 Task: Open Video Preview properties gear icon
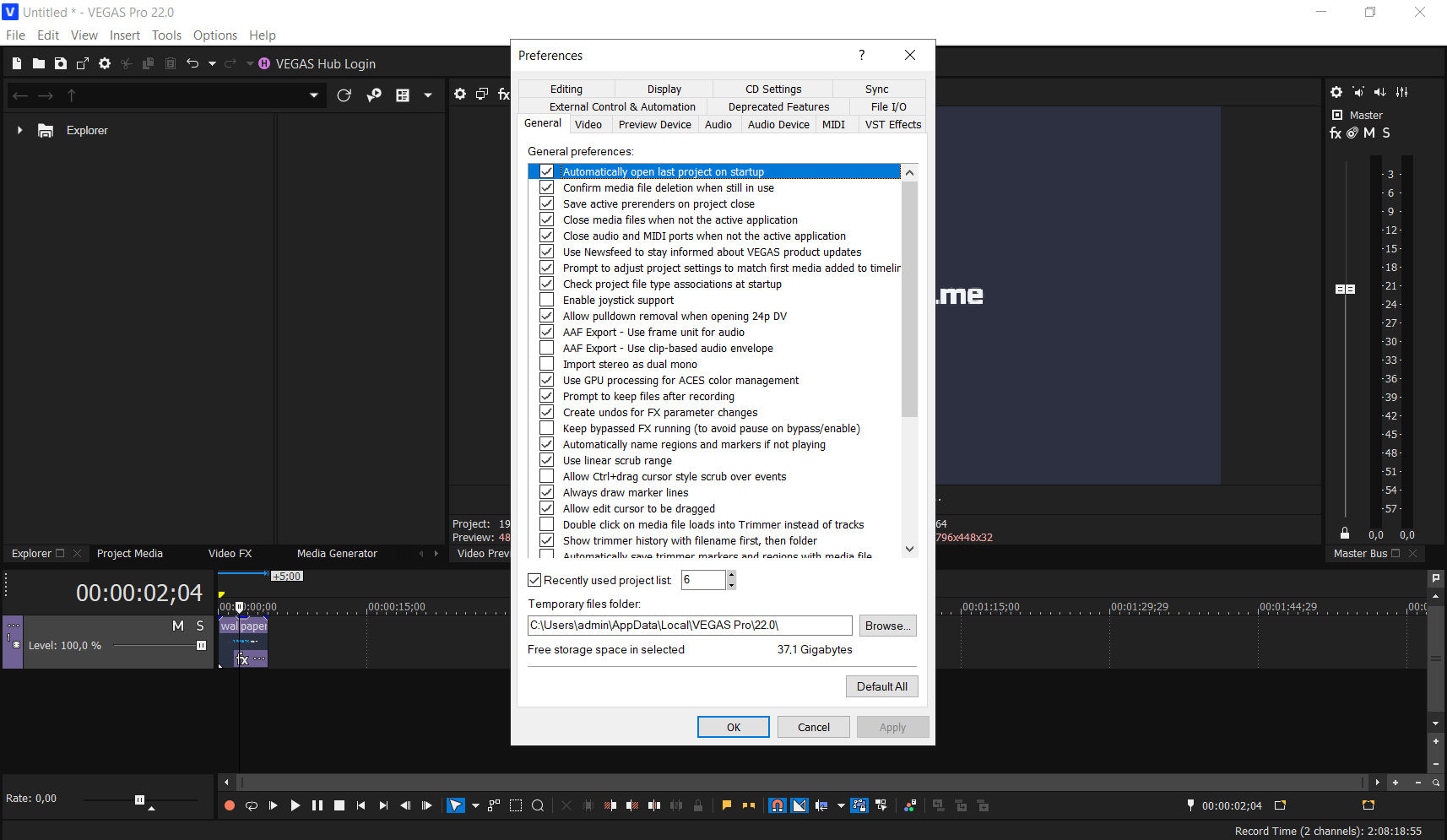460,94
